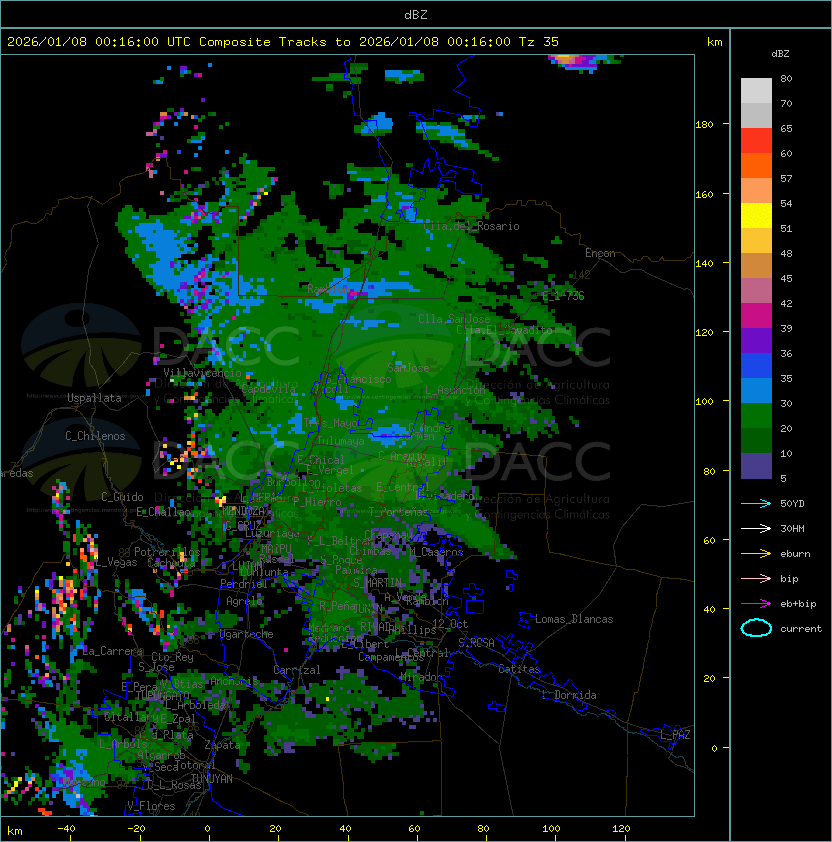
Task: Click the S_ROSA place label
Action: click(x=476, y=643)
